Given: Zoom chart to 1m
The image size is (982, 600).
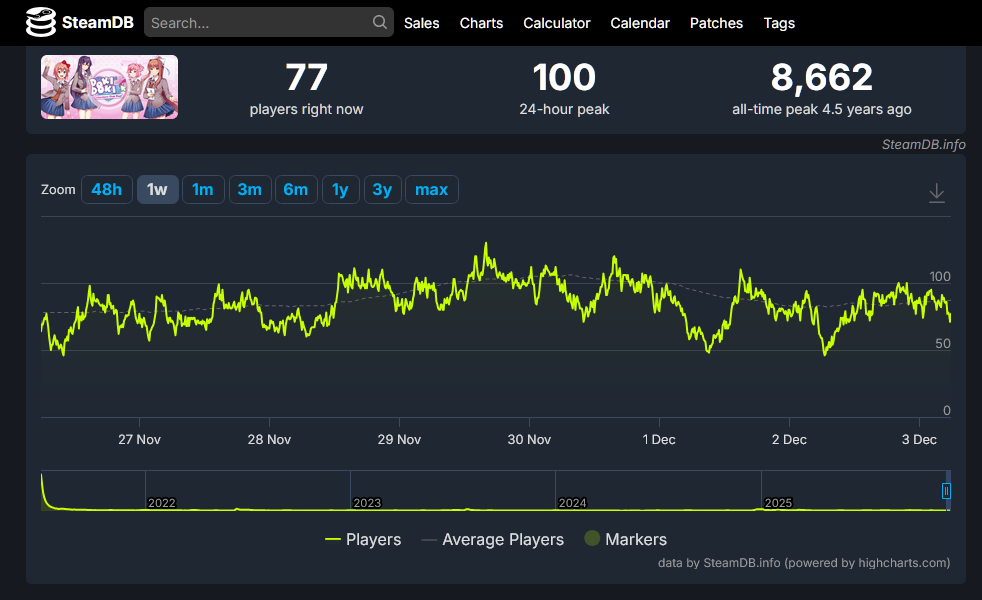Looking at the screenshot, I should point(203,190).
